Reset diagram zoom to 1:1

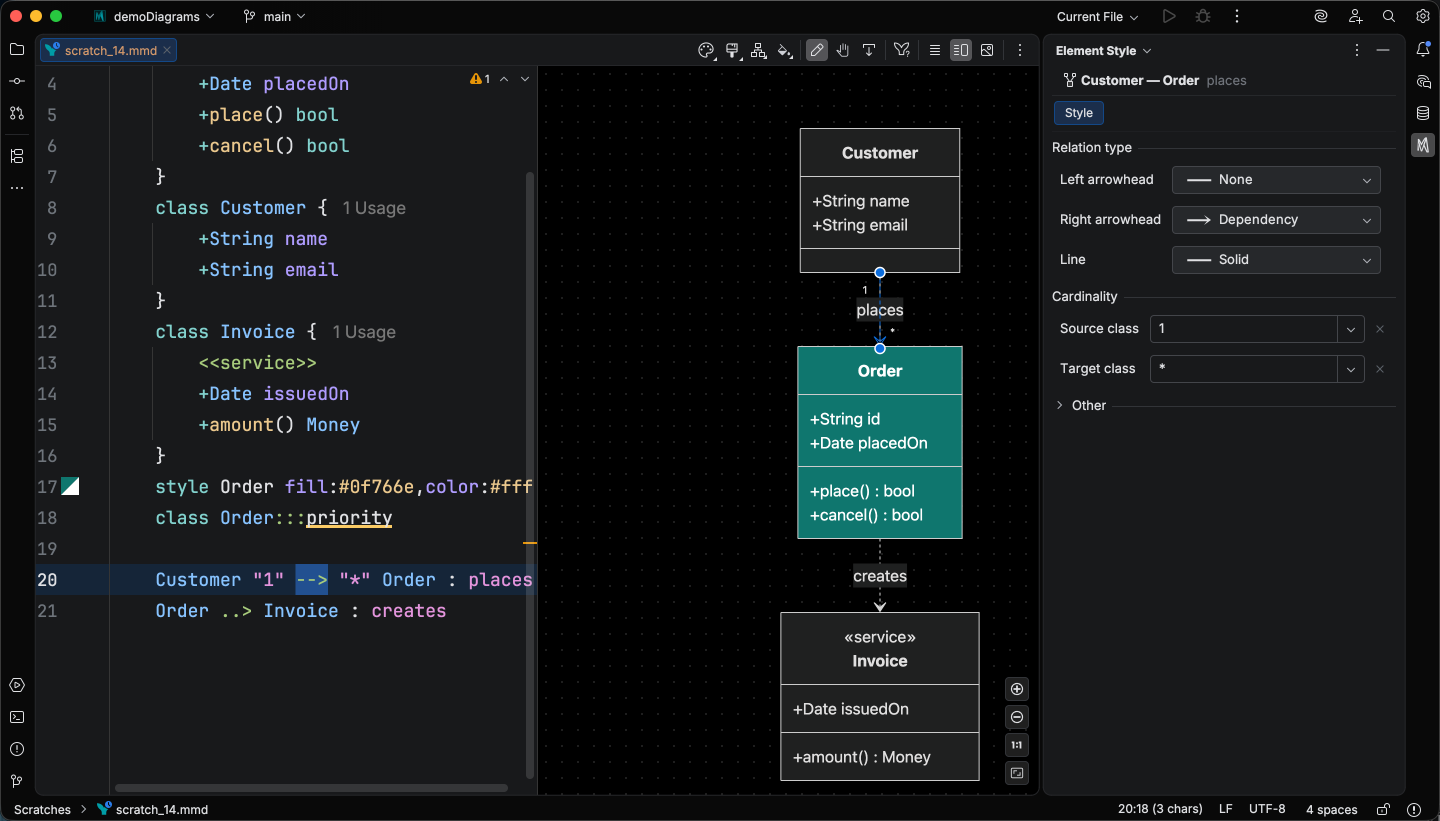click(1017, 745)
